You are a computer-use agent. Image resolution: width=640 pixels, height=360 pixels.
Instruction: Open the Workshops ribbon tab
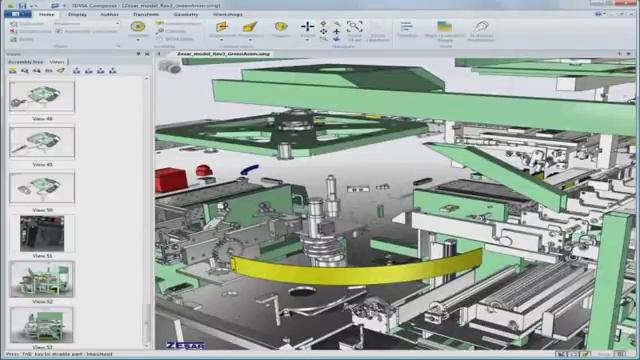227,14
